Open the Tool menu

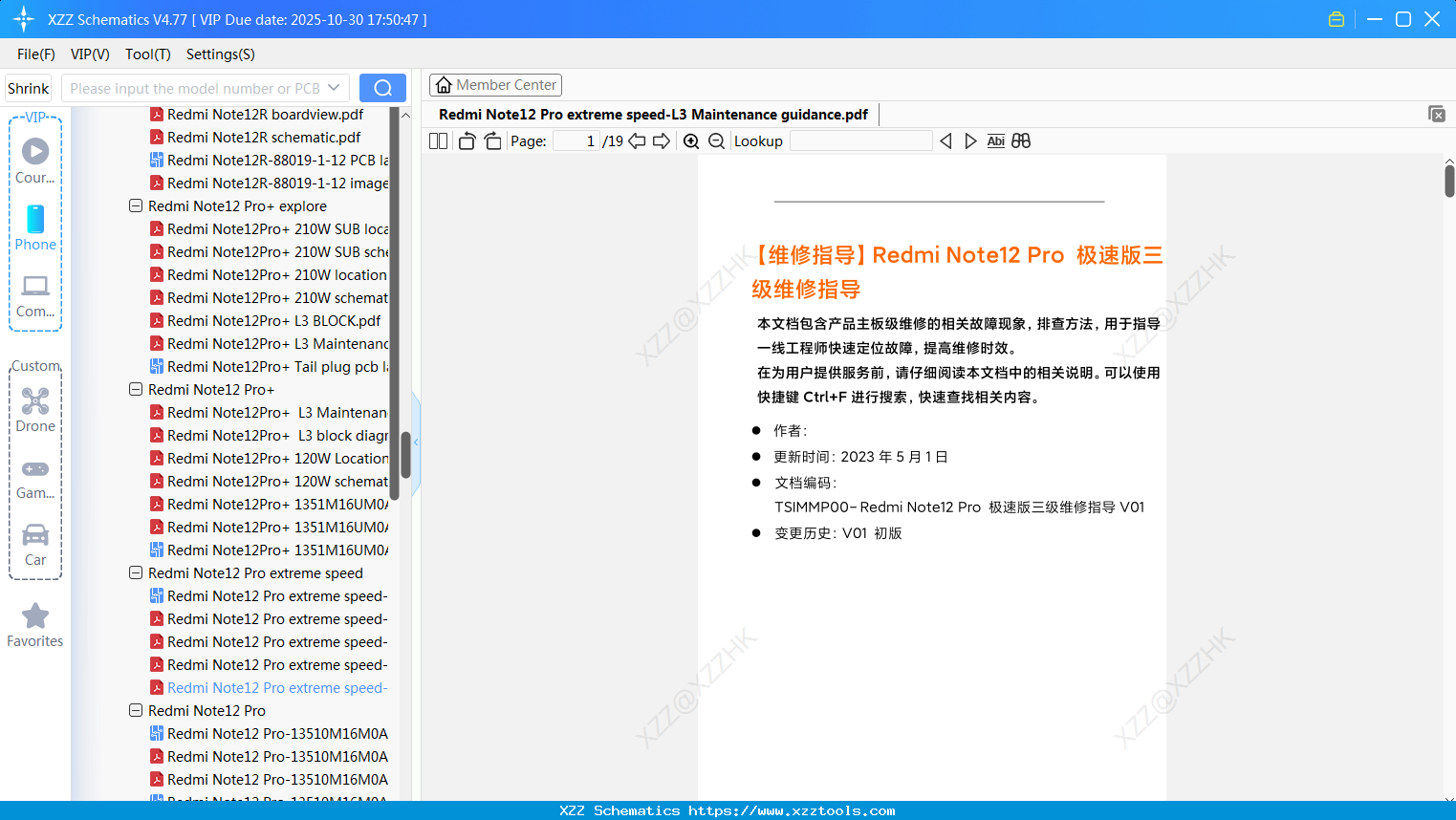click(147, 54)
